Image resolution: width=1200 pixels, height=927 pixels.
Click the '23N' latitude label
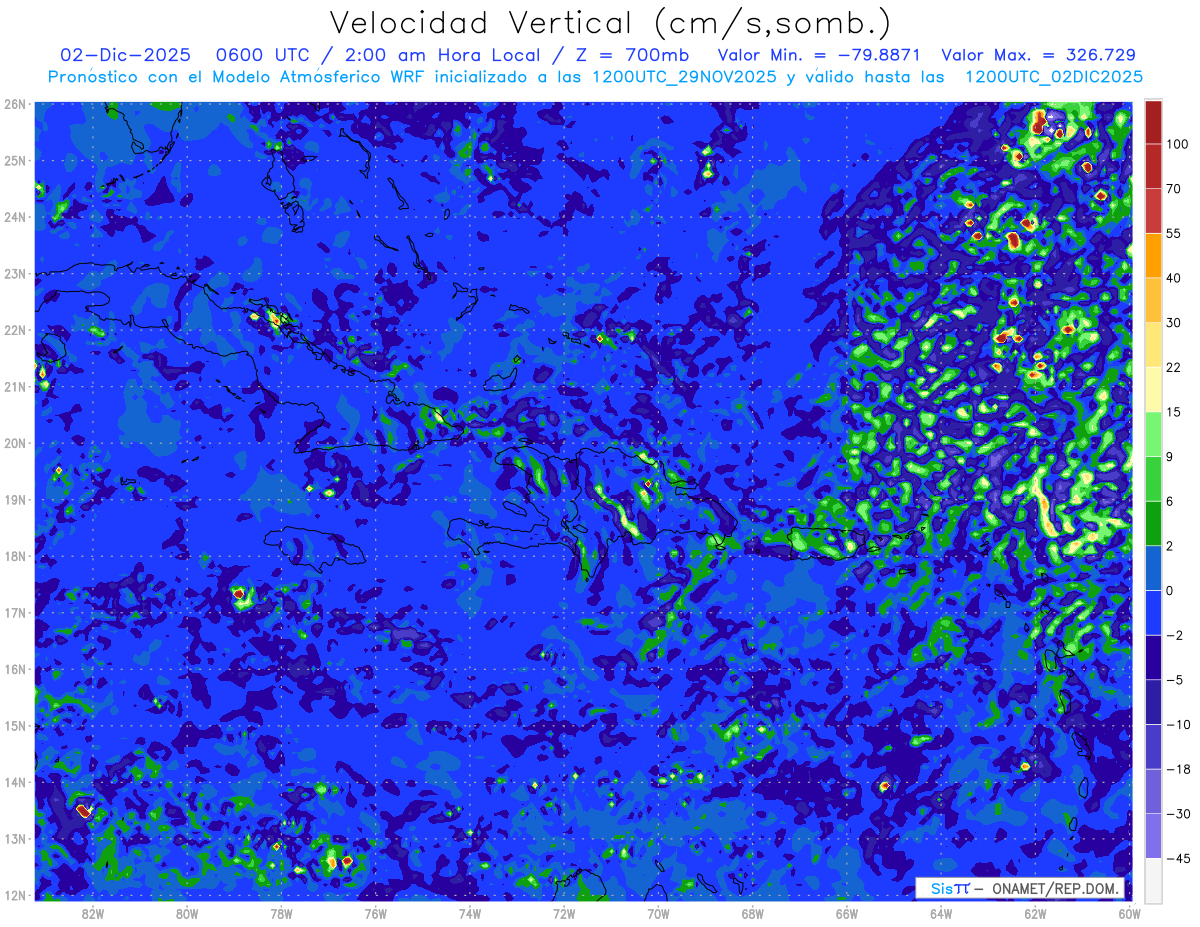[15, 273]
